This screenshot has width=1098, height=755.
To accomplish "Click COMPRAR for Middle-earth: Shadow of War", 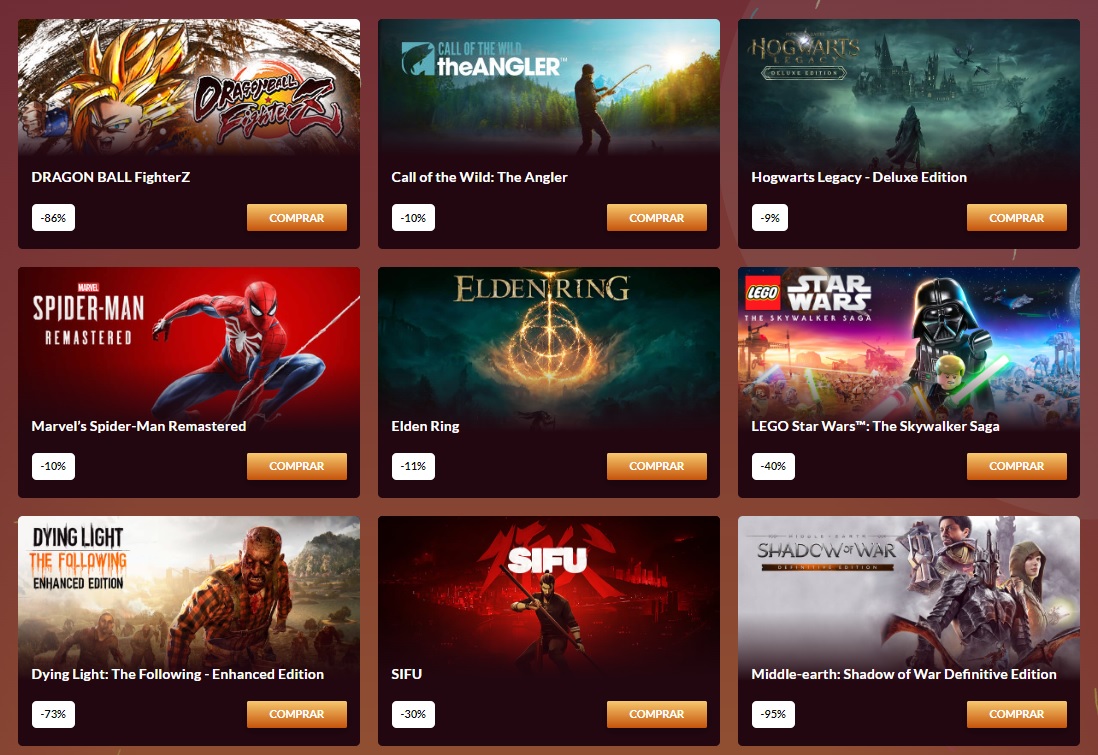I will pyautogui.click(x=1017, y=714).
